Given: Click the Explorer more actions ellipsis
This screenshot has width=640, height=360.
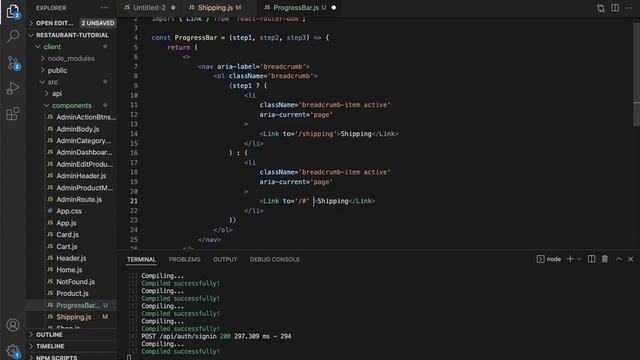Looking at the screenshot, I should [104, 8].
